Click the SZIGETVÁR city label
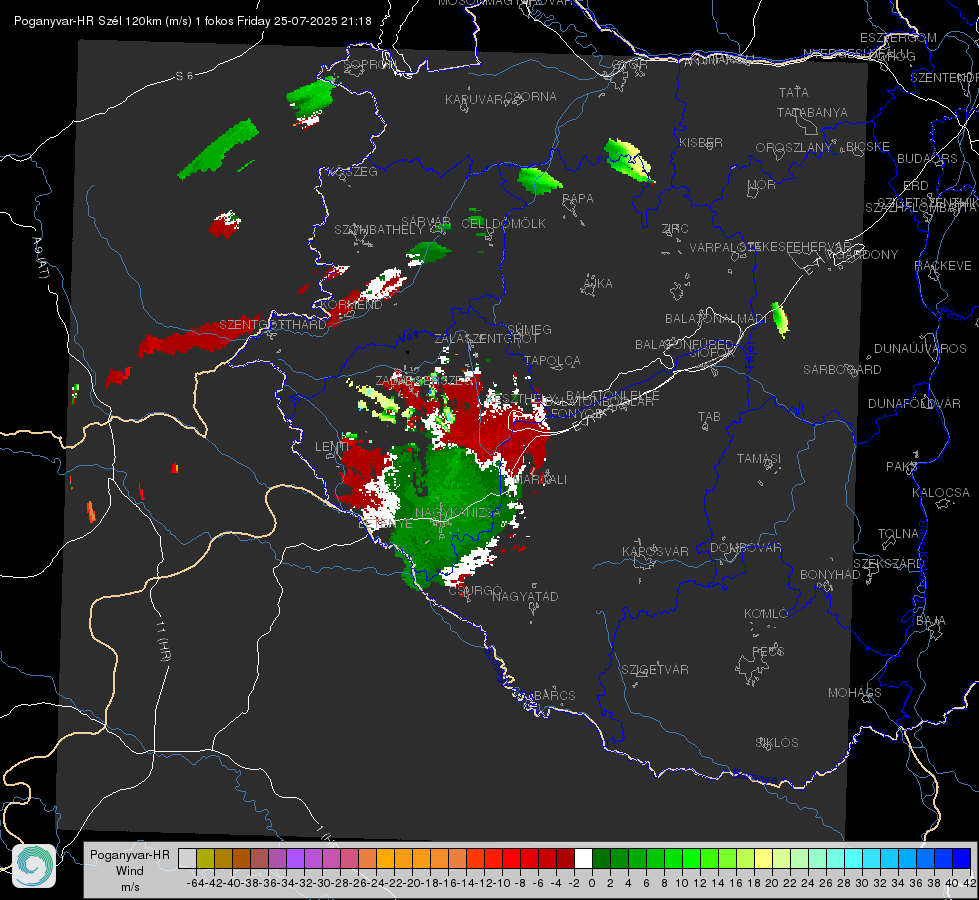The image size is (979, 900). click(654, 670)
